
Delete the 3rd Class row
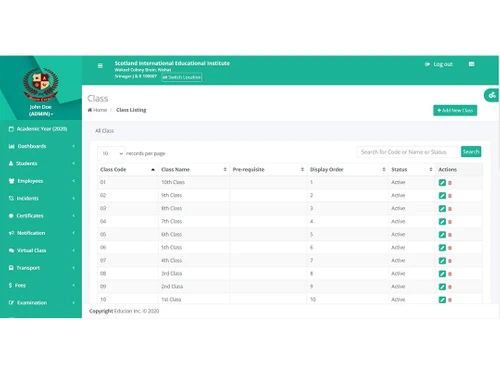coord(450,274)
